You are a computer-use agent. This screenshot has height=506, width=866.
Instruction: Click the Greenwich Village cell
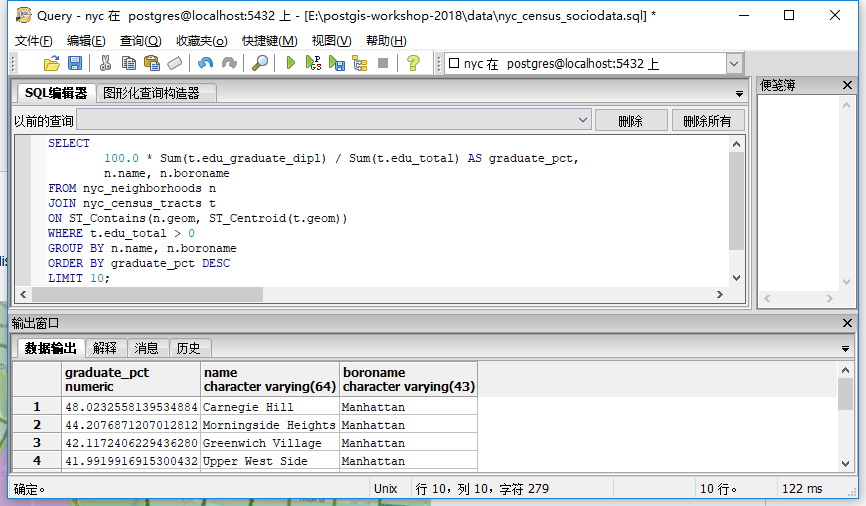[270, 442]
